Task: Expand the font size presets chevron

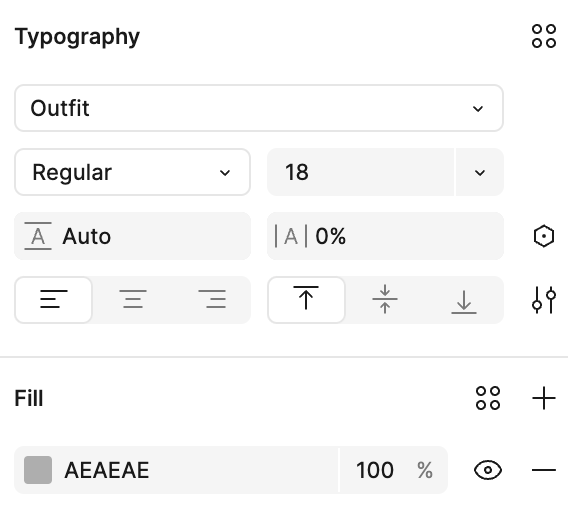Action: click(x=480, y=172)
